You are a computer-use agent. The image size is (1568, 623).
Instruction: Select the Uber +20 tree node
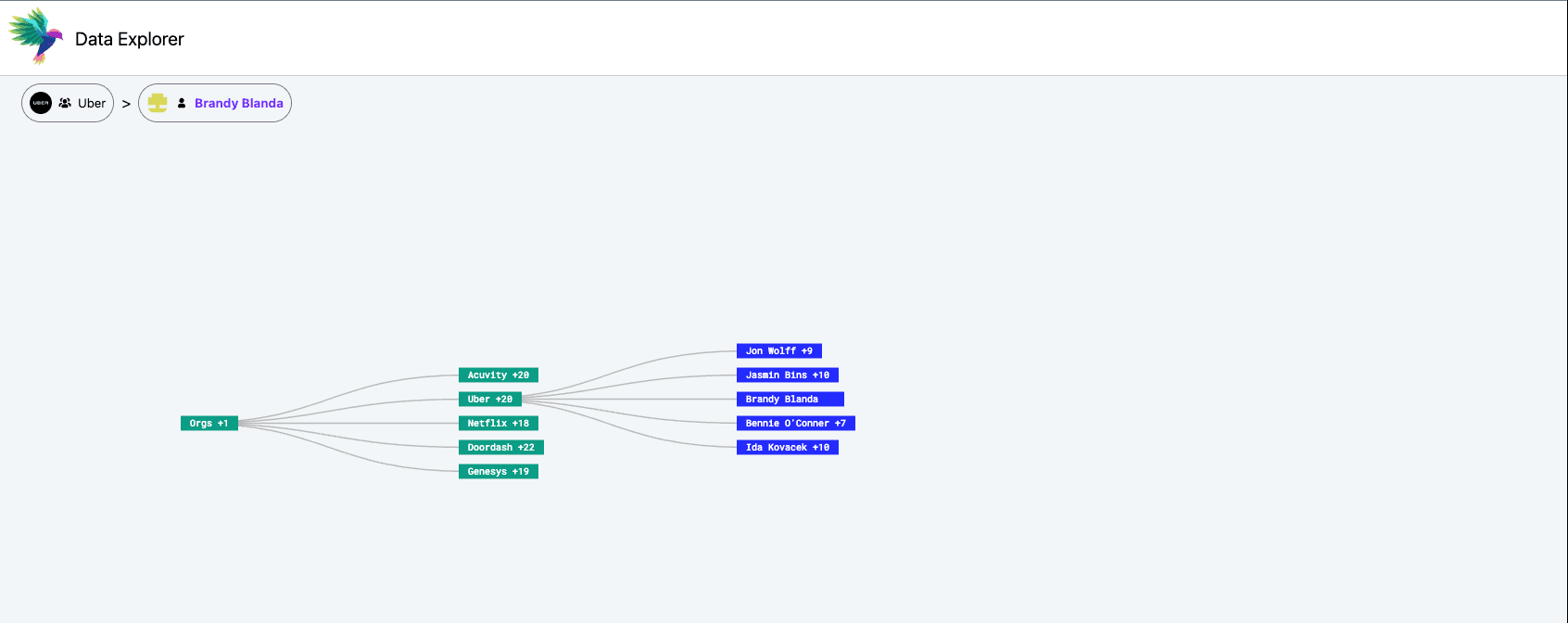[x=490, y=400]
